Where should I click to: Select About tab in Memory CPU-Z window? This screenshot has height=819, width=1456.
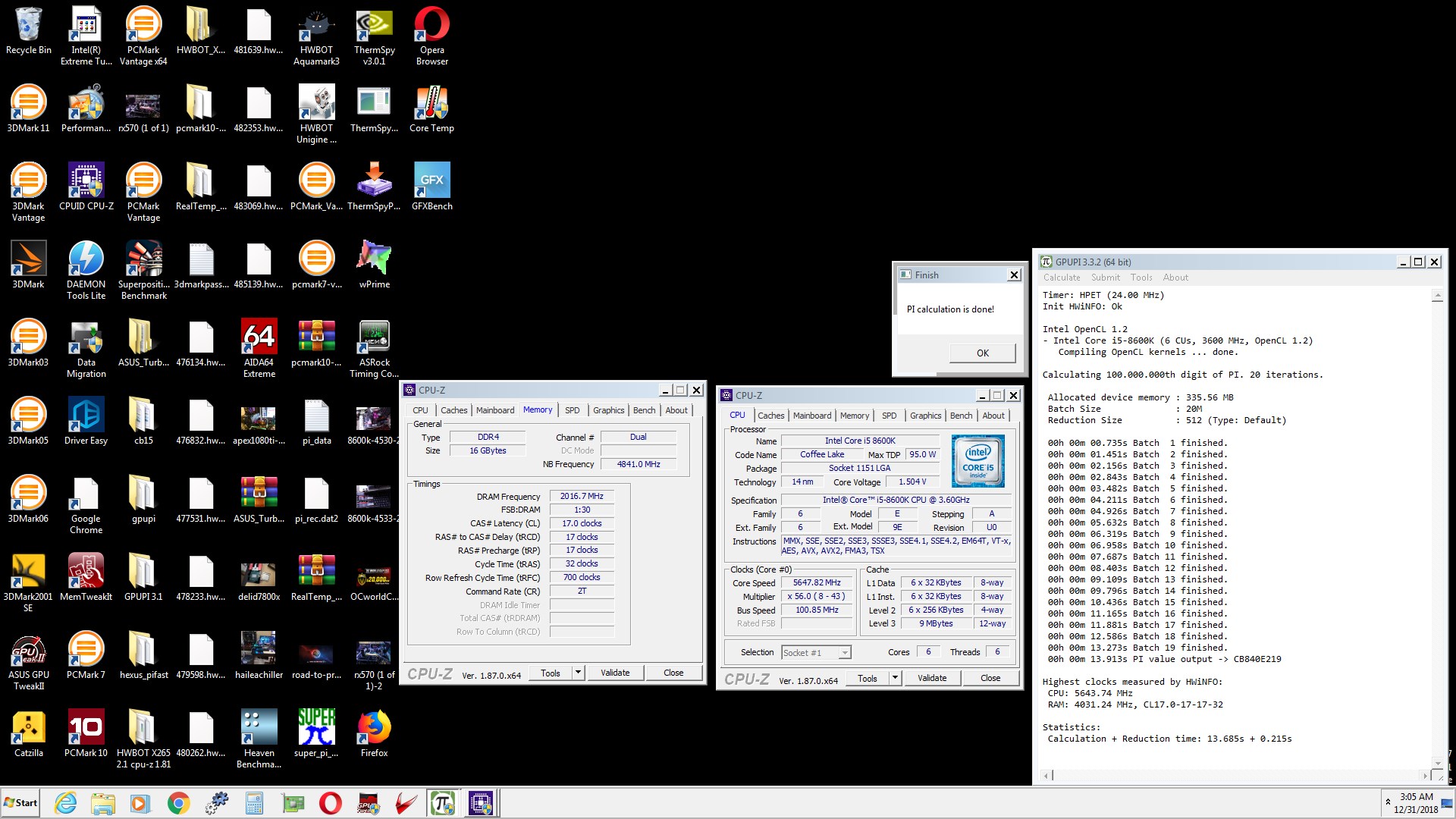676,410
